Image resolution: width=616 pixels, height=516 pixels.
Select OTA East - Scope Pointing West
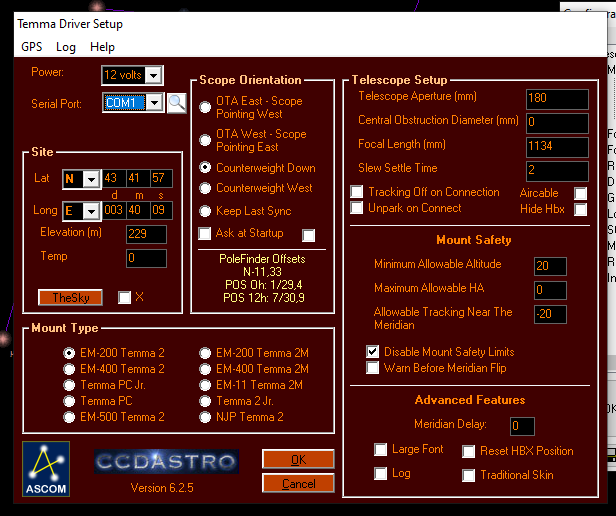pos(206,107)
